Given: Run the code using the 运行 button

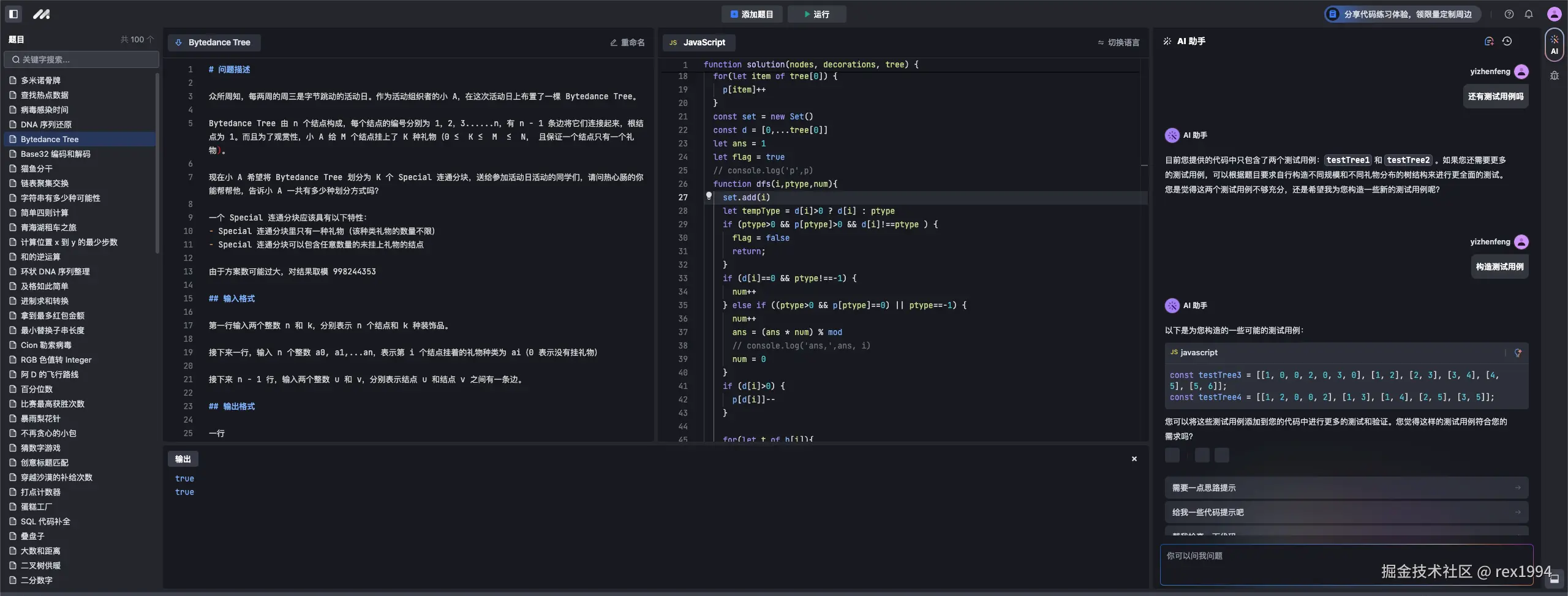Looking at the screenshot, I should click(816, 13).
